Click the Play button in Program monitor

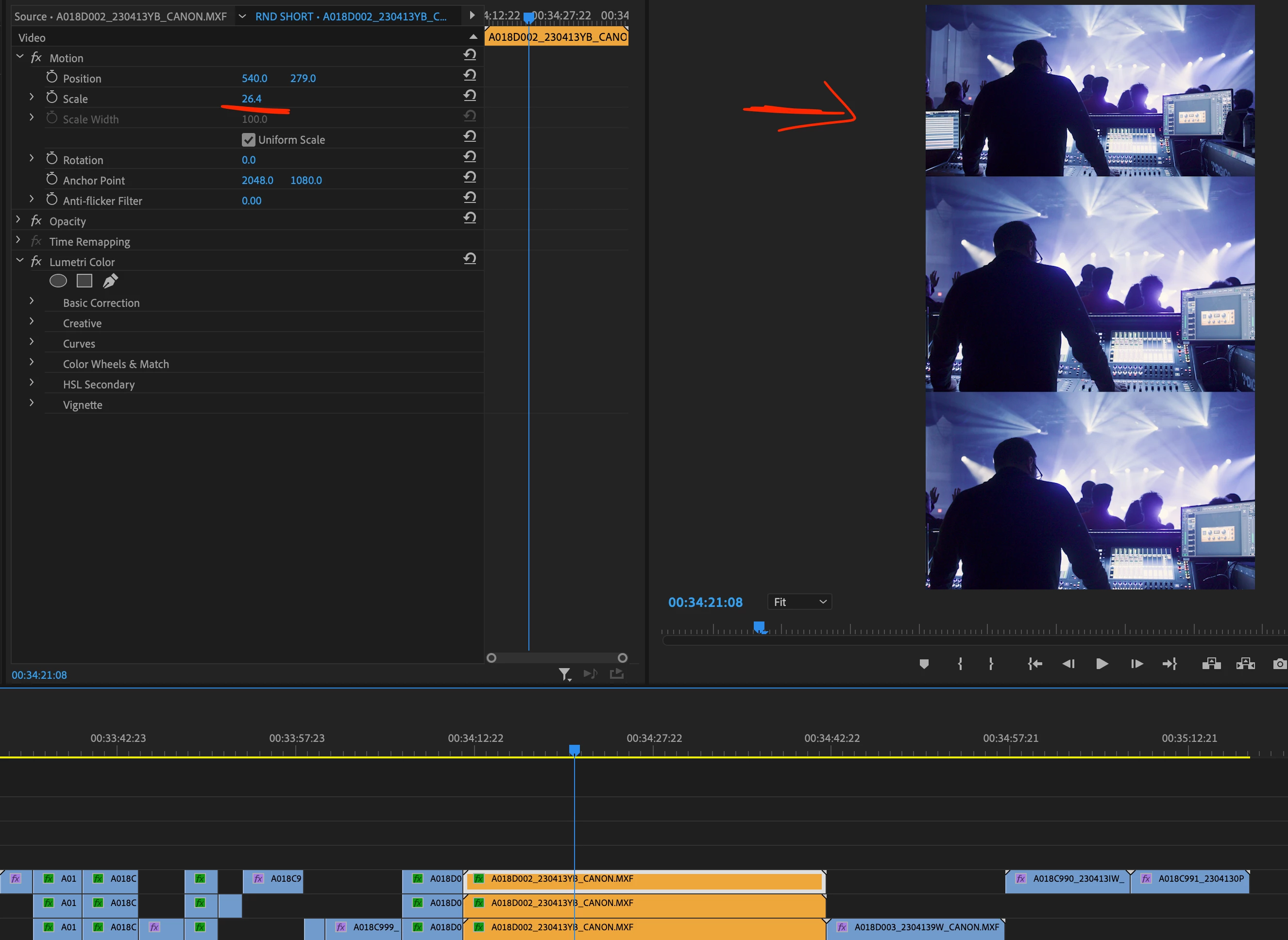point(1102,663)
